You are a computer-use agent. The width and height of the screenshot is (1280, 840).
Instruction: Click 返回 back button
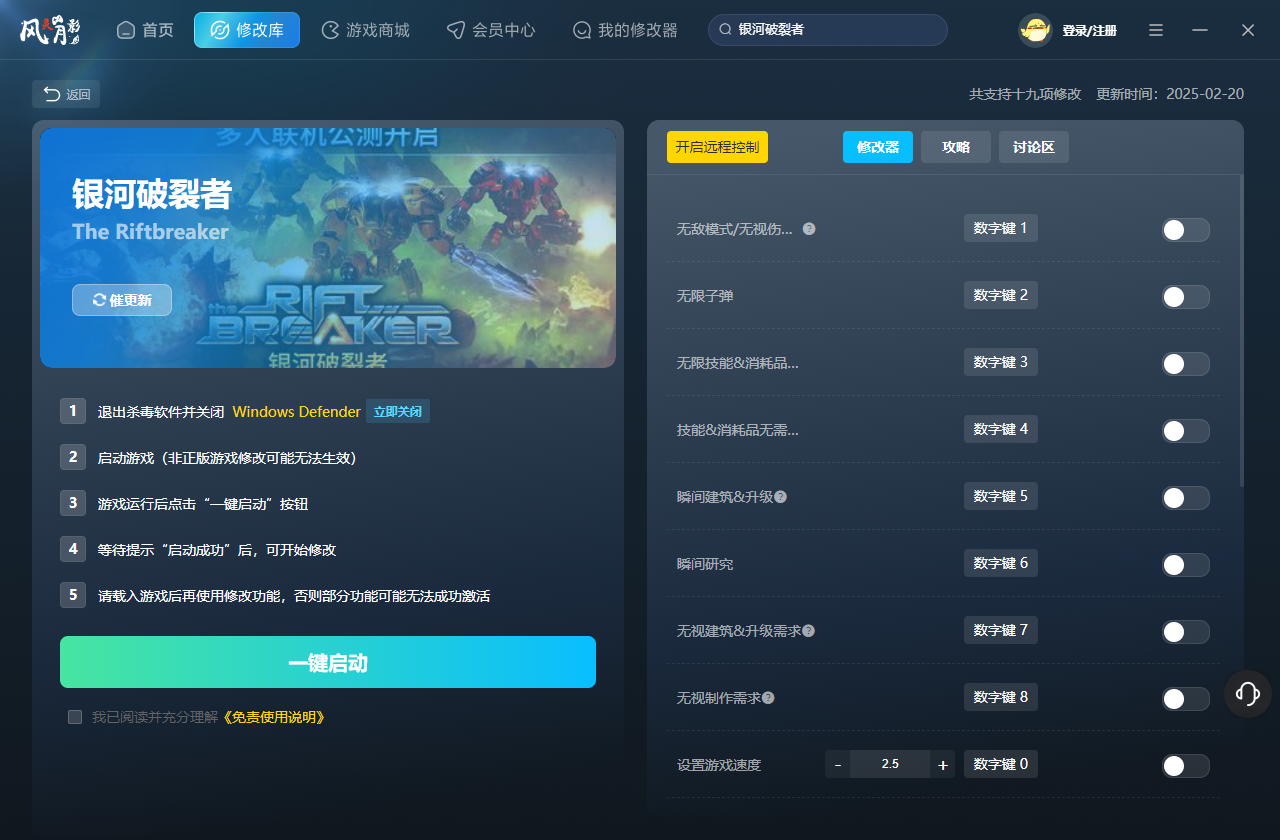[x=66, y=94]
